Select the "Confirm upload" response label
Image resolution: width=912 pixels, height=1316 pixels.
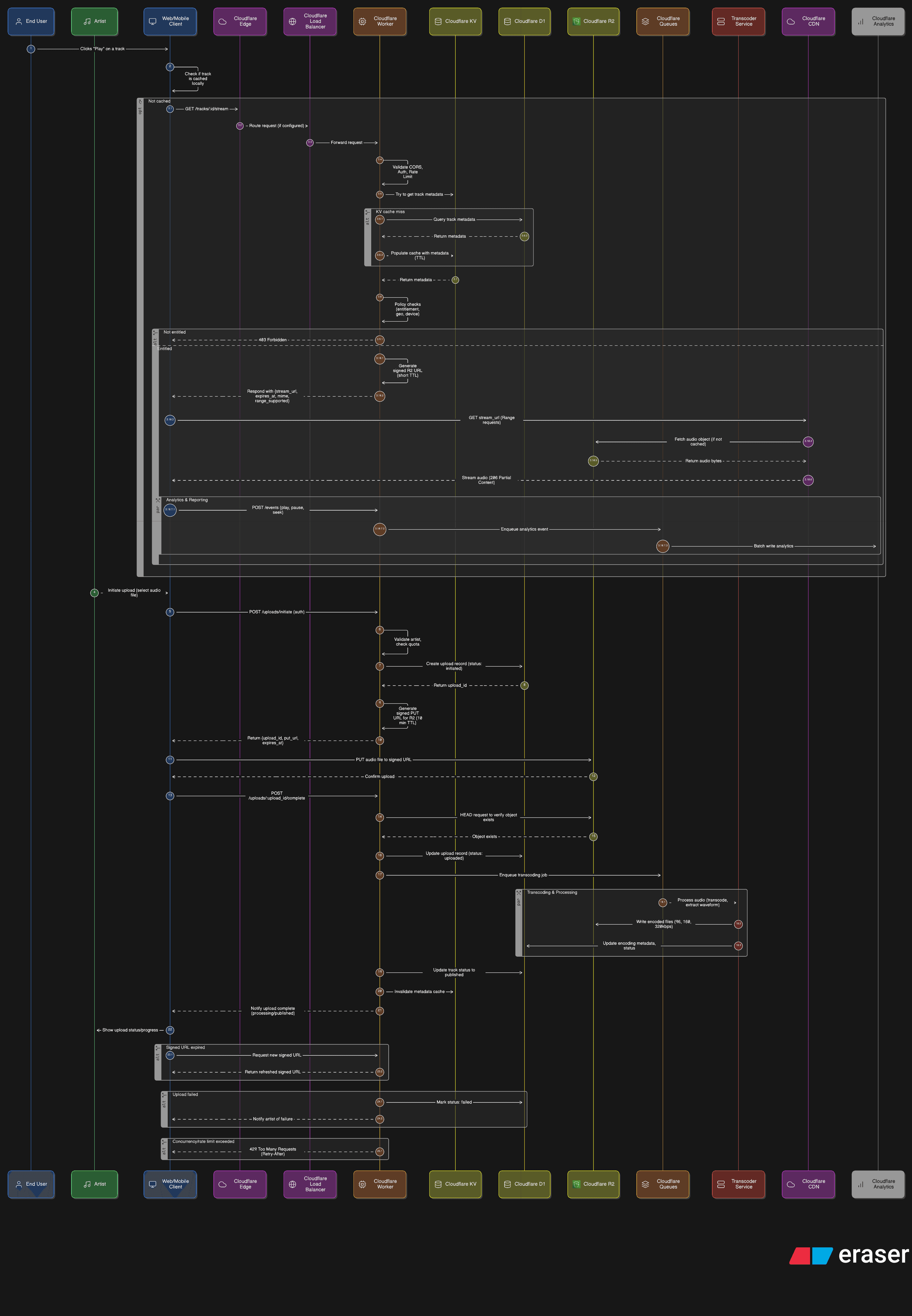click(379, 777)
